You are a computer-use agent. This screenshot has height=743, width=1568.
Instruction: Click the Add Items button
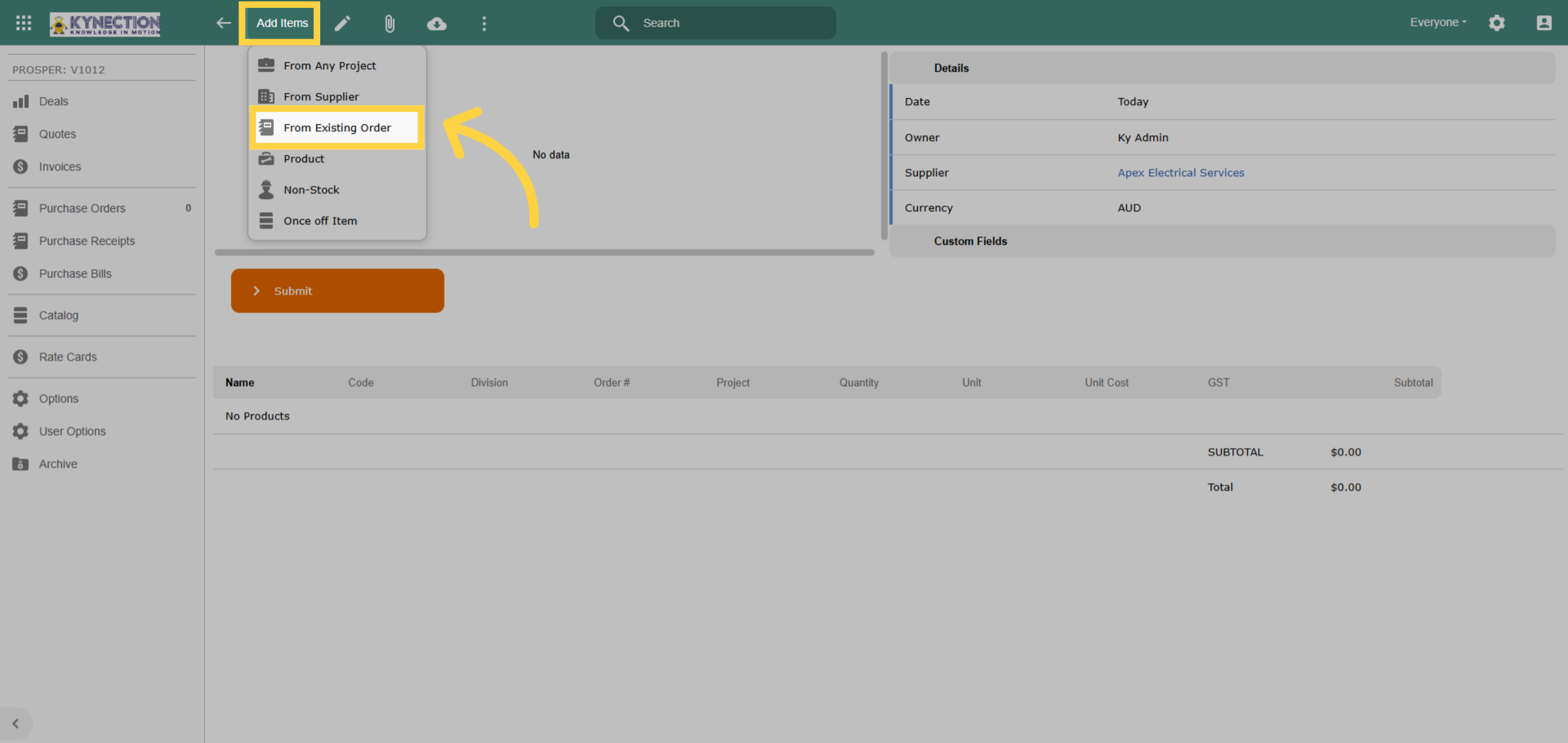(x=282, y=23)
